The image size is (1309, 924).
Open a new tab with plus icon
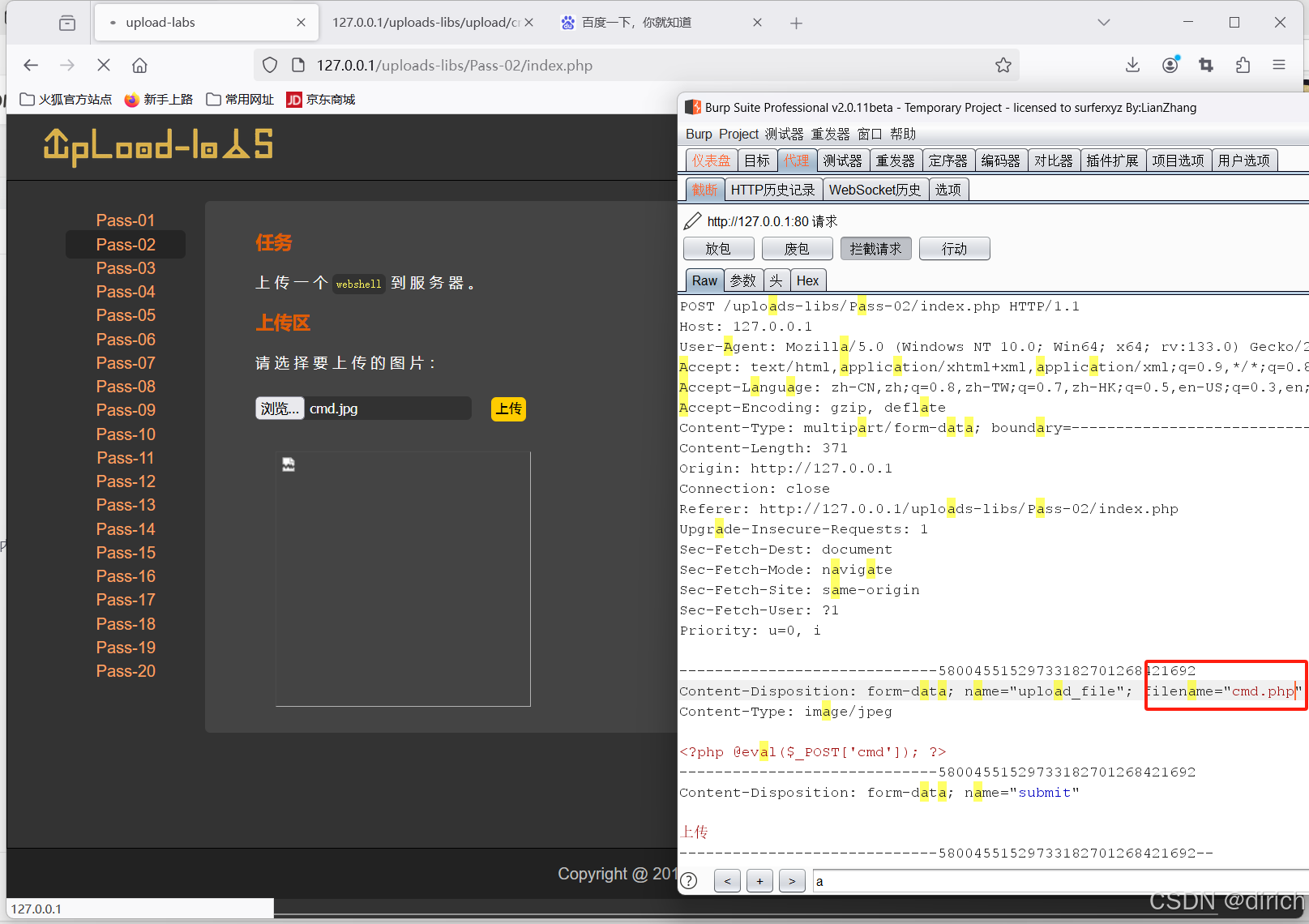(796, 23)
